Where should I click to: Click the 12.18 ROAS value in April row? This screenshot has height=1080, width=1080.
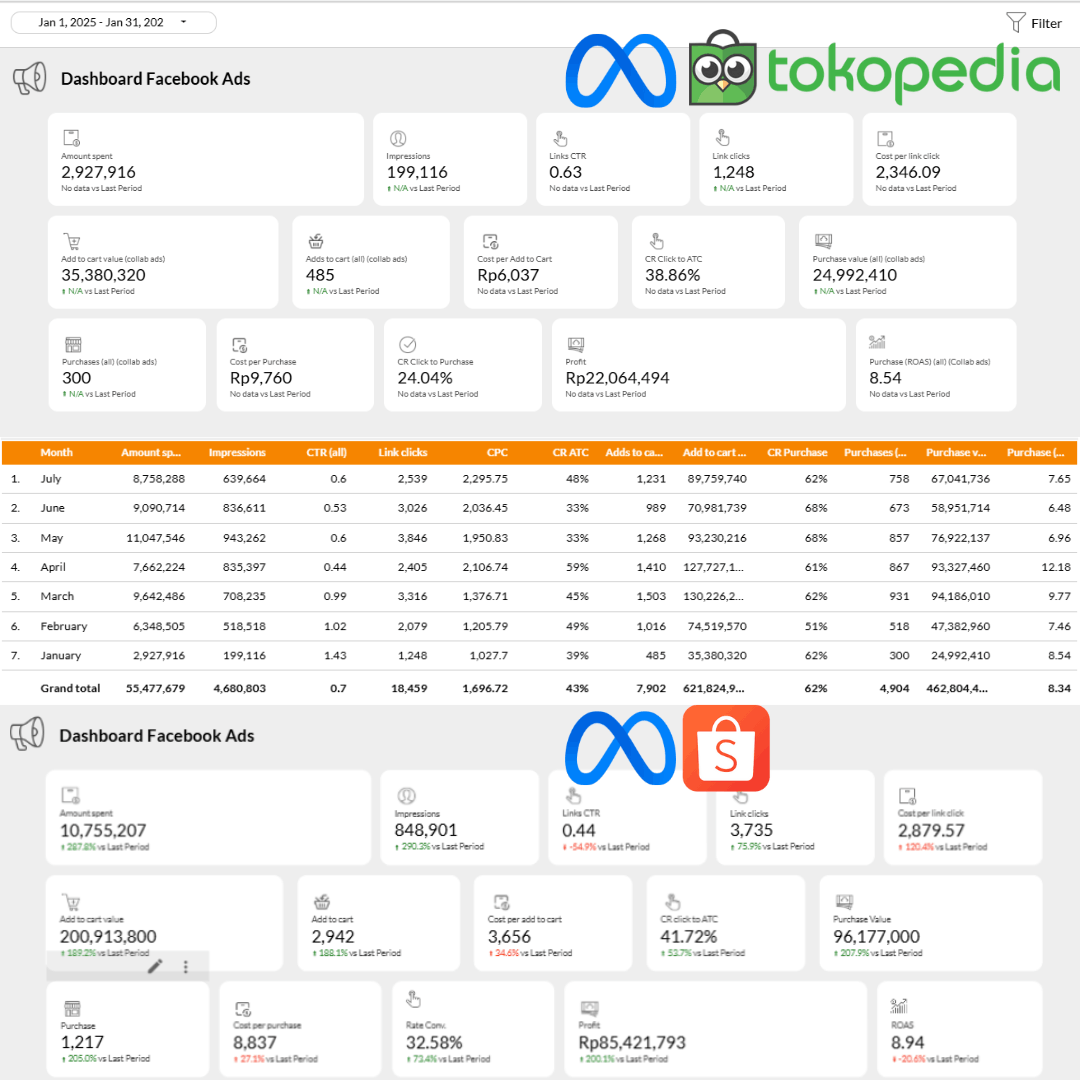coord(1056,567)
